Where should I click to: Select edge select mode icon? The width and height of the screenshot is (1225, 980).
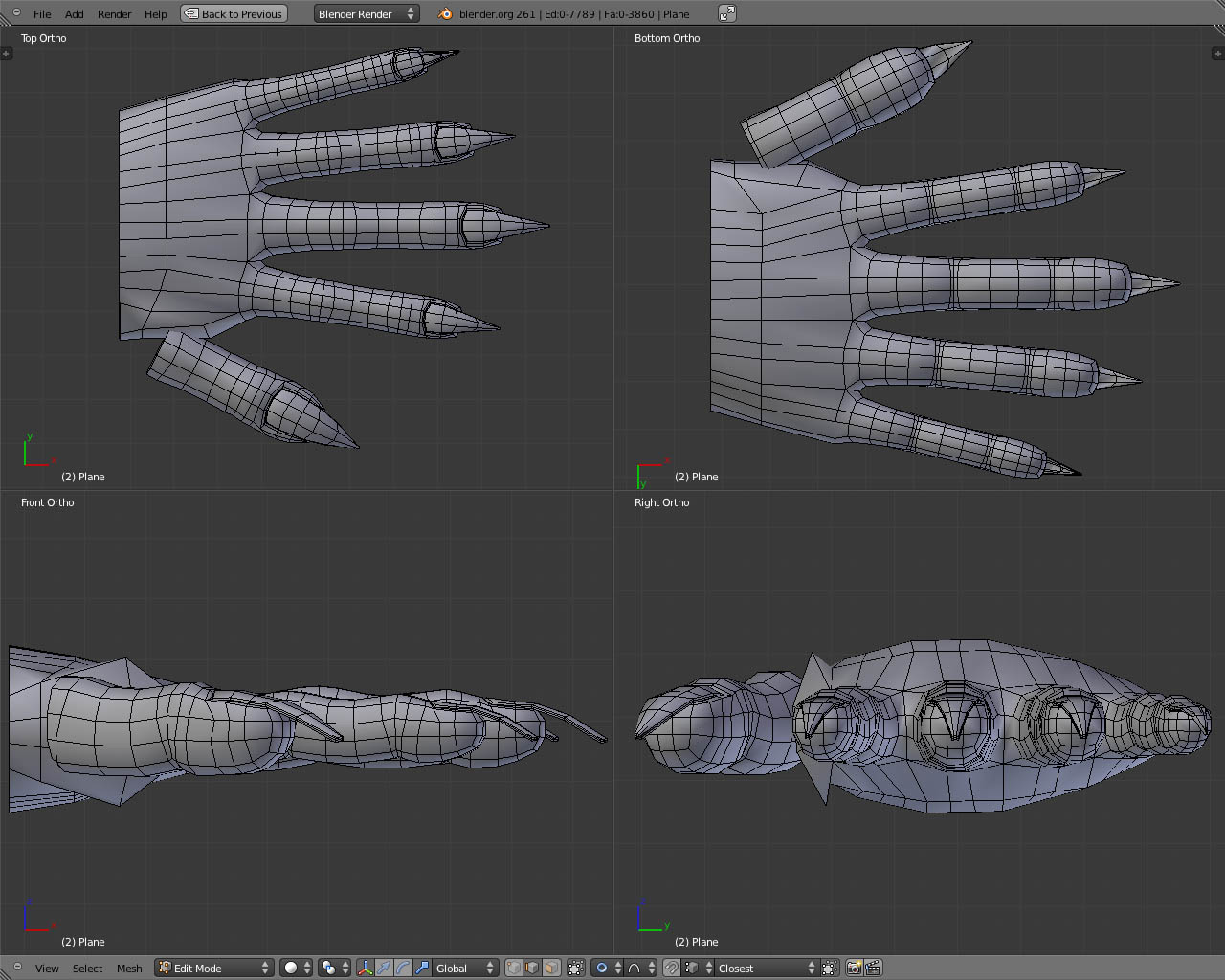coord(532,968)
